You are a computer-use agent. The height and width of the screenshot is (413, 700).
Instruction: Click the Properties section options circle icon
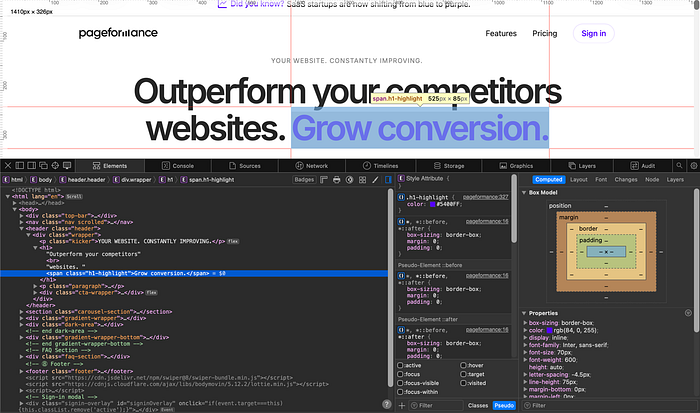pos(688,313)
